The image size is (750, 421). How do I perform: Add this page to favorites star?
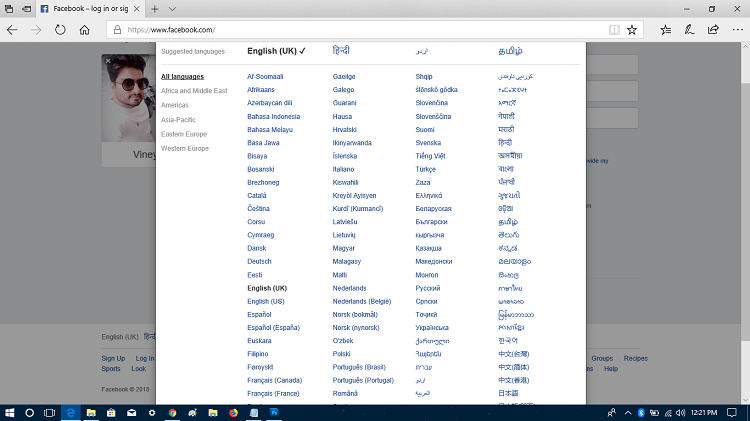tap(632, 30)
